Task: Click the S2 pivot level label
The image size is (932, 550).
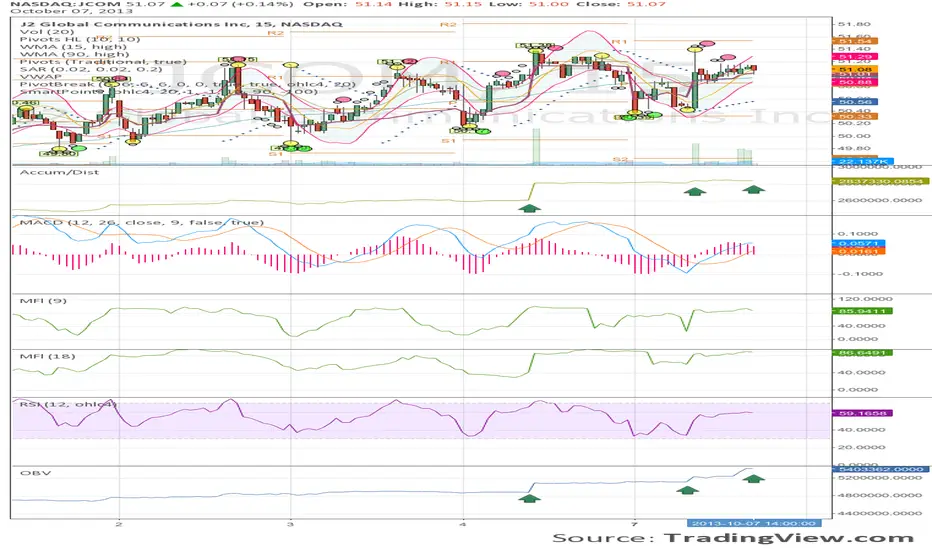Action: click(x=620, y=160)
